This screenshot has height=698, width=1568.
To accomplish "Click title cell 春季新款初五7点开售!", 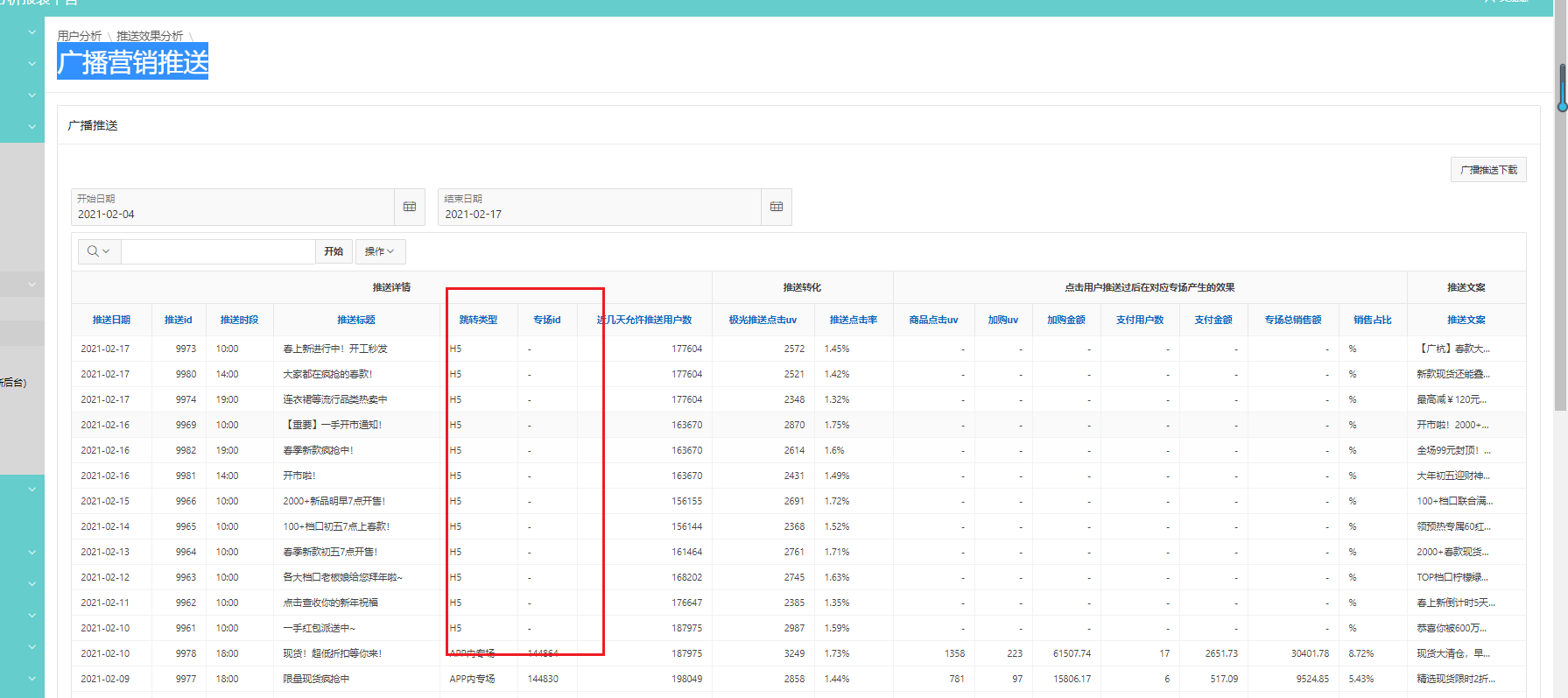I will tap(330, 552).
